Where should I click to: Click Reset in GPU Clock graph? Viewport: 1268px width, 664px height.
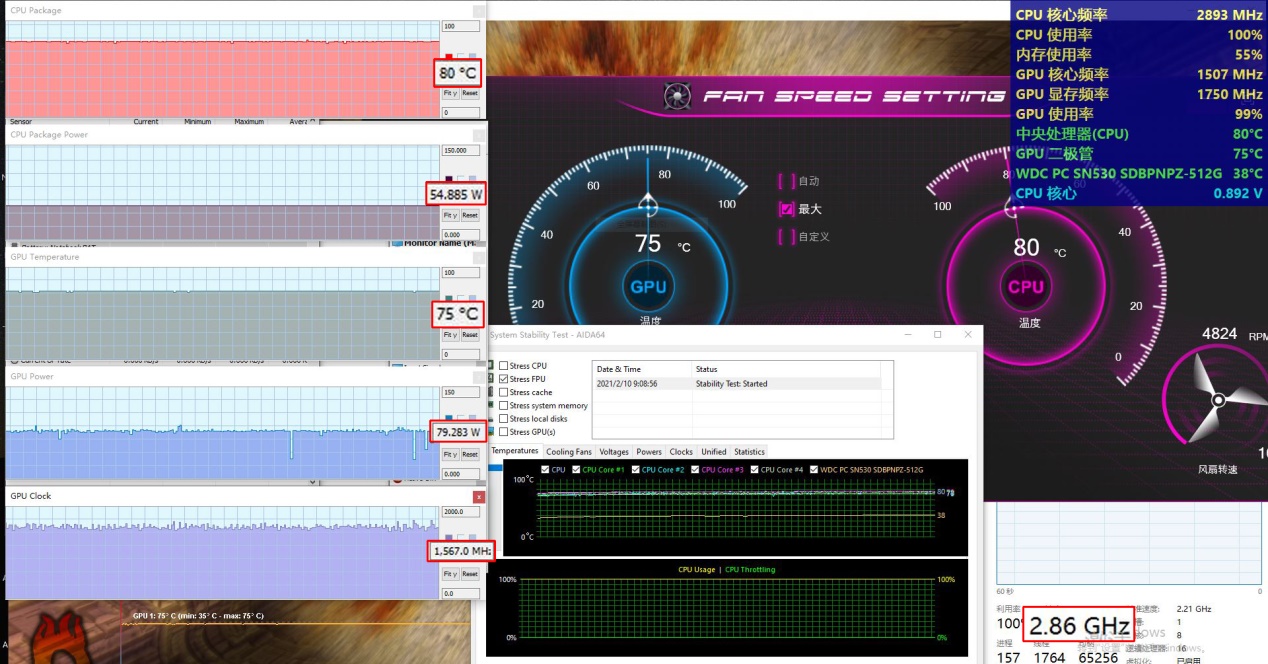470,574
